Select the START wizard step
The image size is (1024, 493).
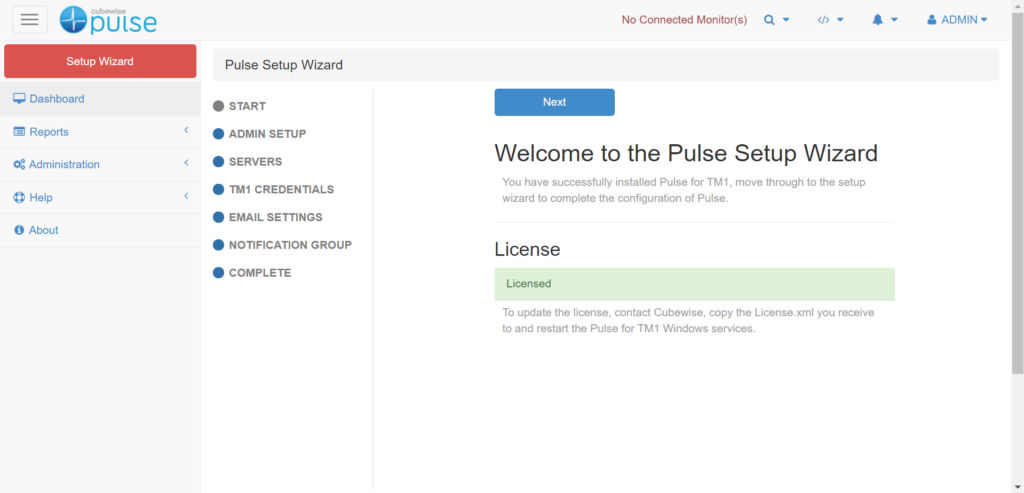coord(246,106)
